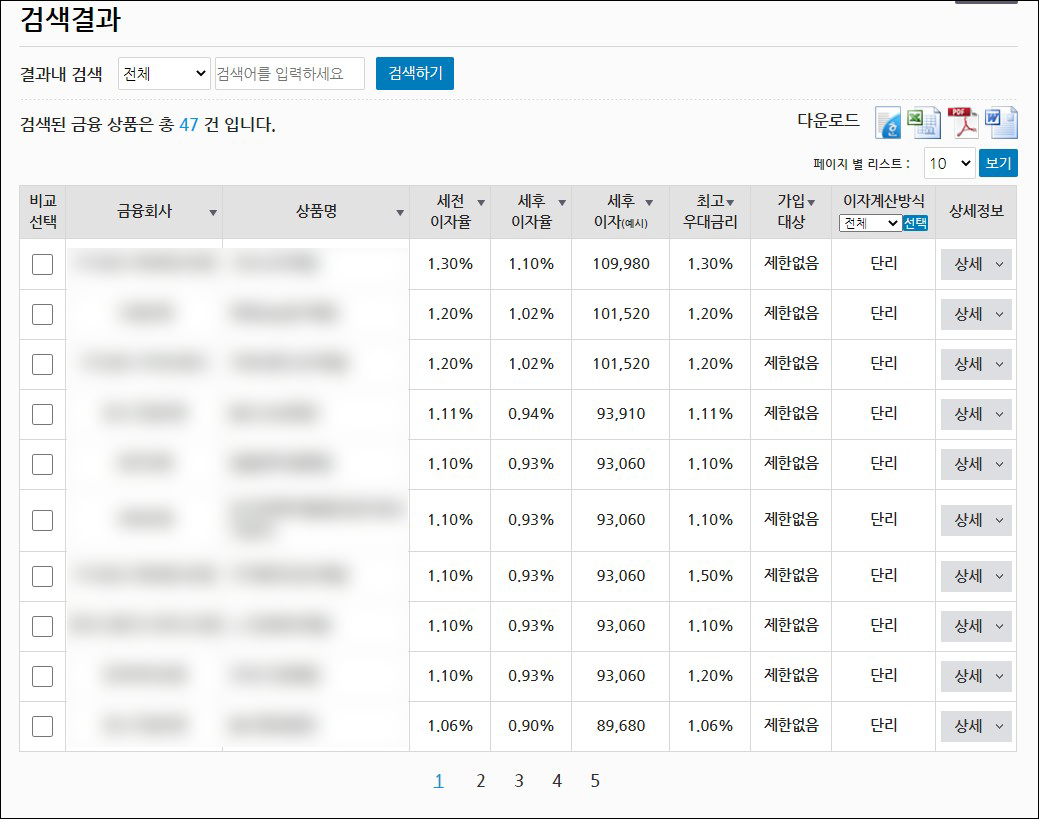The image size is (1039, 819).
Task: Go to results page 3
Action: pos(519,781)
